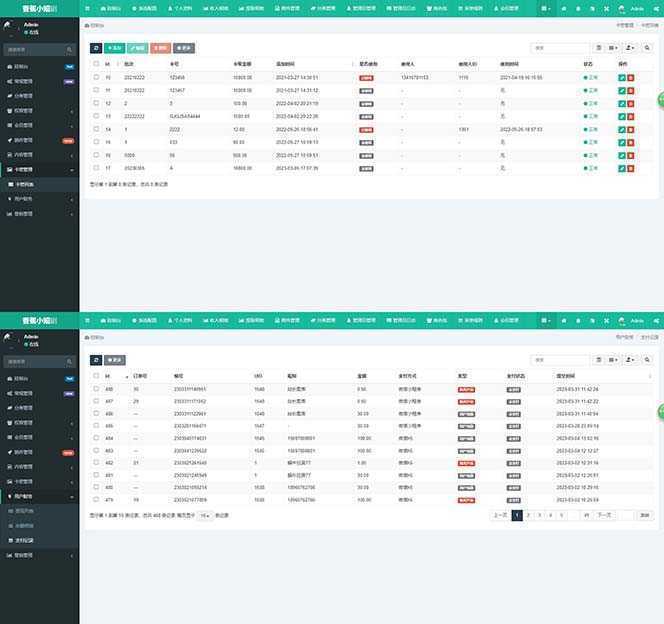Click refresh icon above the top card table
Viewport: 664px width, 624px height.
(96, 48)
